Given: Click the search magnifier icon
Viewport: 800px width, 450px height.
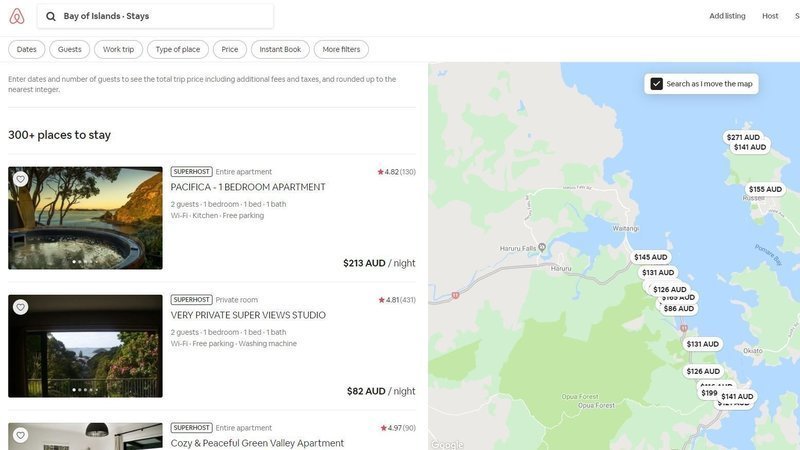Looking at the screenshot, I should pyautogui.click(x=51, y=16).
